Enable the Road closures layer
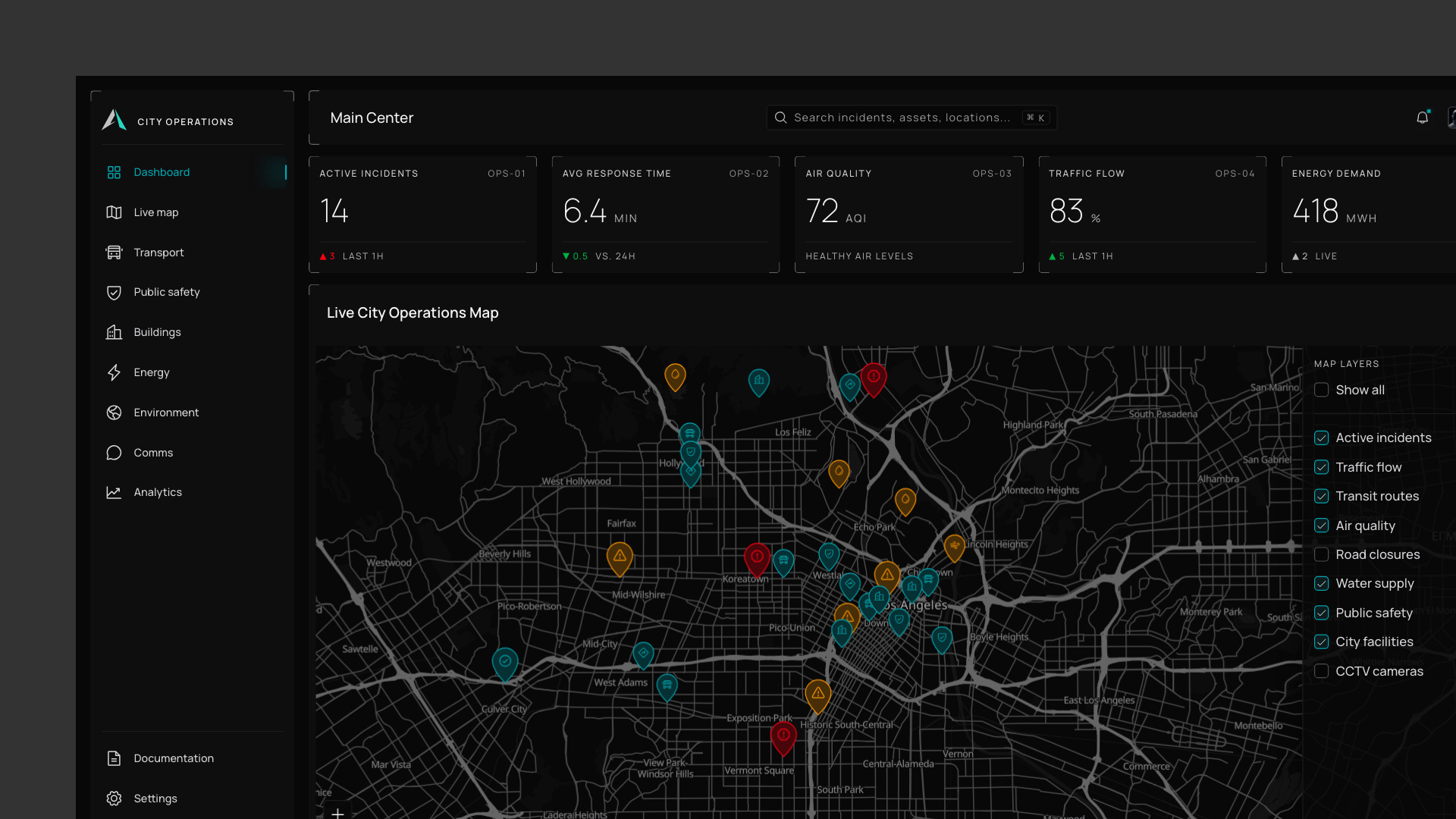 coord(1321,554)
